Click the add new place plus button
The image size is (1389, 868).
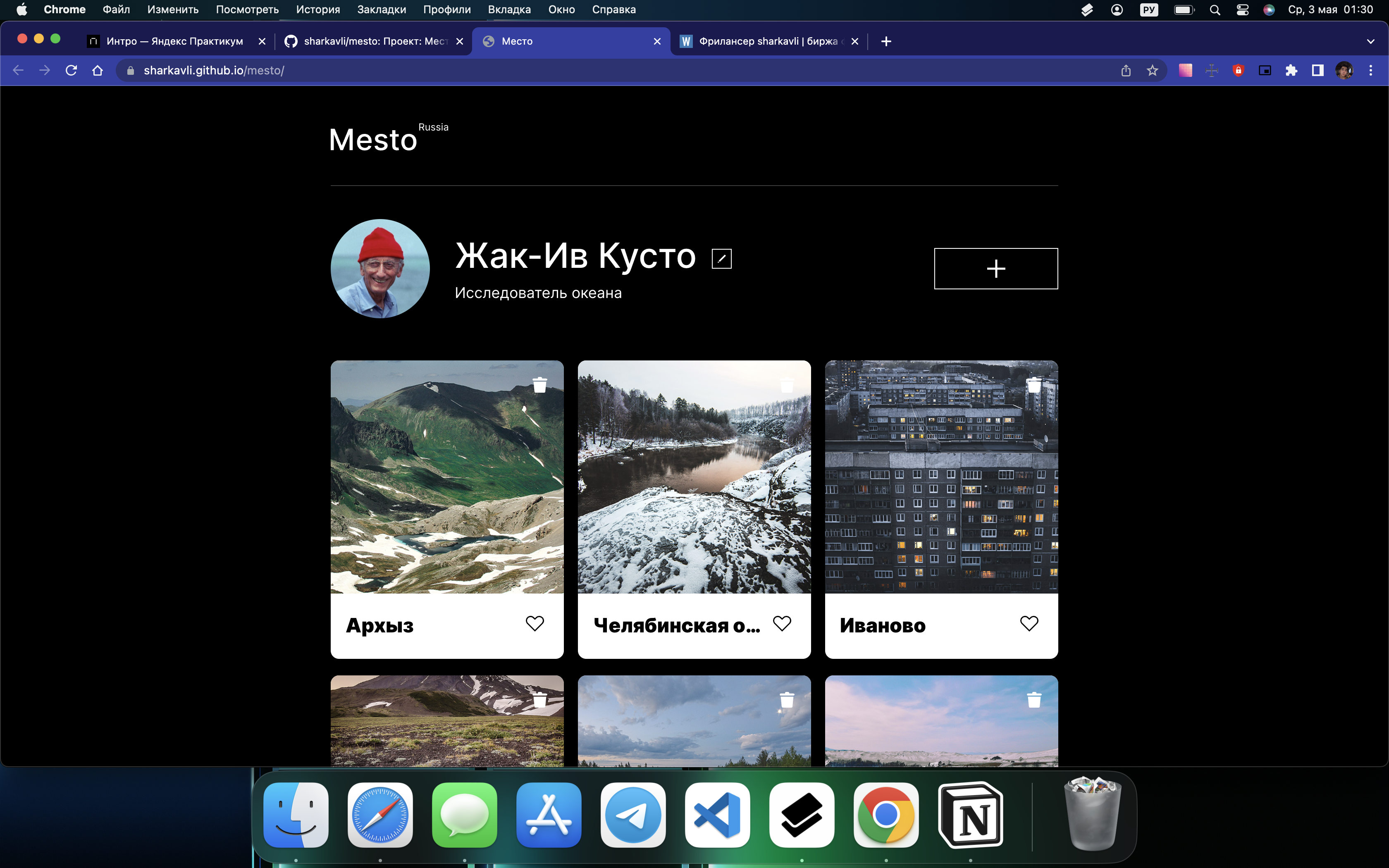click(x=996, y=269)
